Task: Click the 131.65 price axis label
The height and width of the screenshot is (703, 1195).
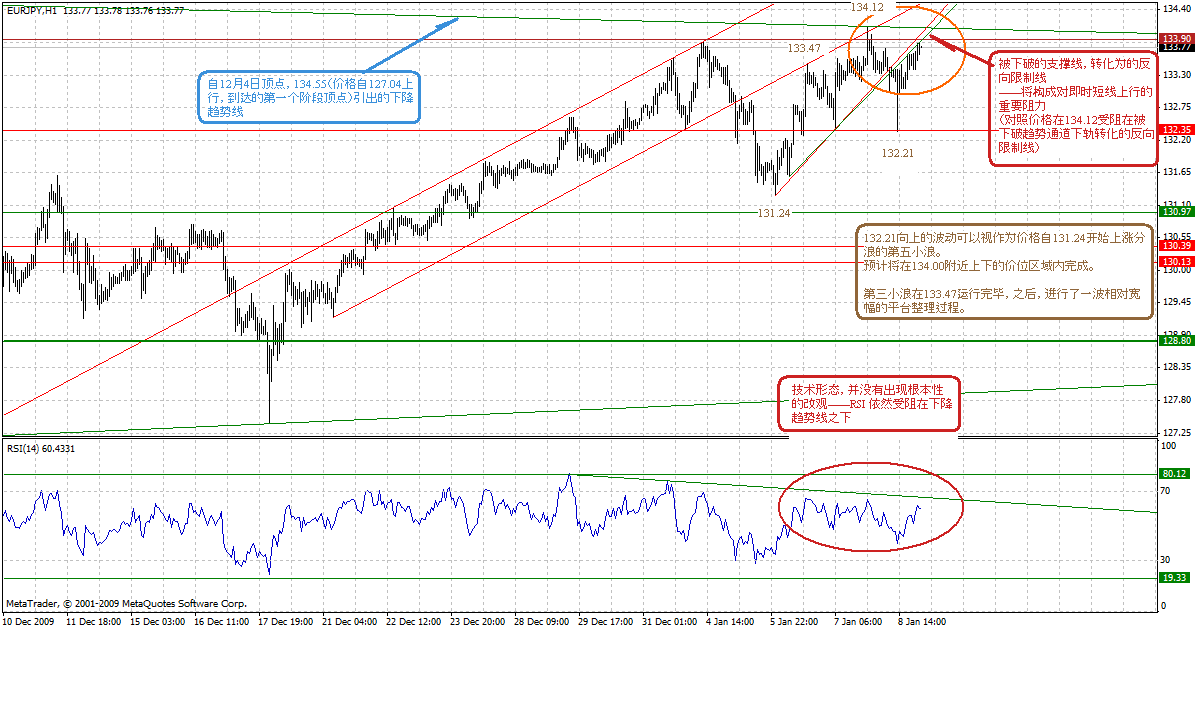Action: pyautogui.click(x=1177, y=172)
